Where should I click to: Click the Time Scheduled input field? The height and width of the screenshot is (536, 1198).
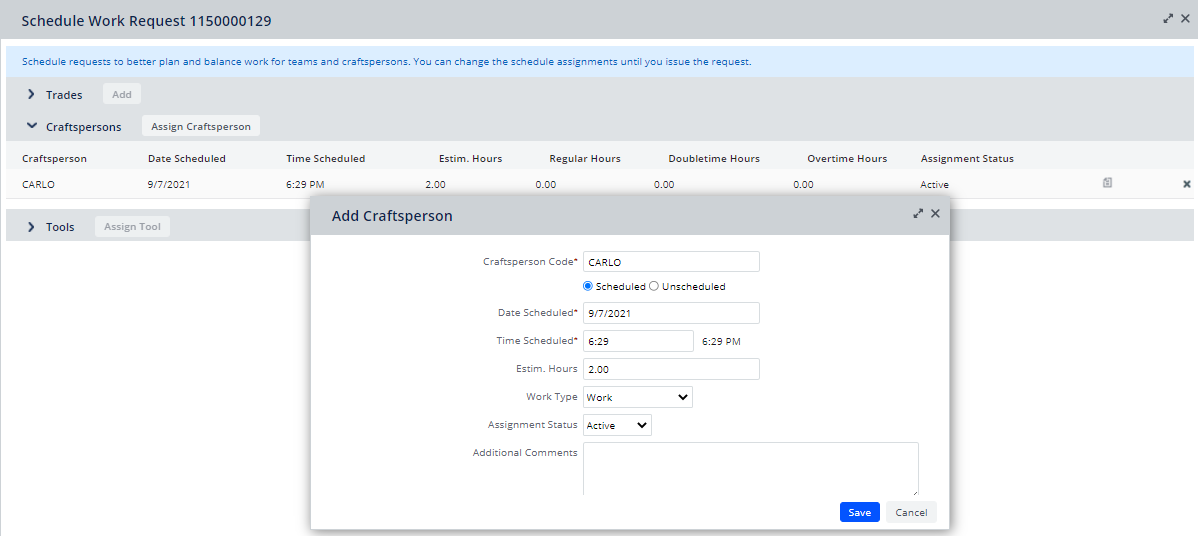point(638,341)
